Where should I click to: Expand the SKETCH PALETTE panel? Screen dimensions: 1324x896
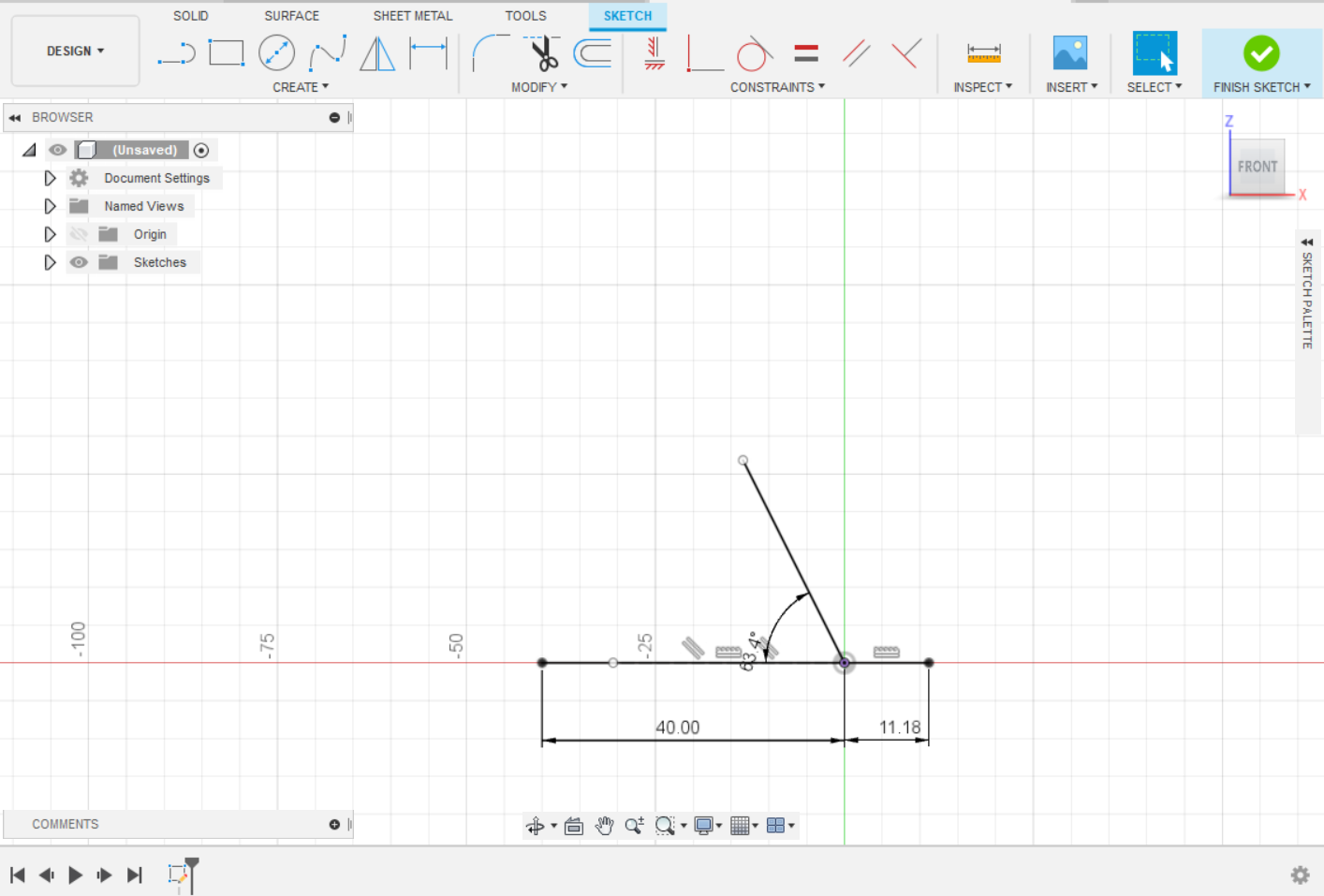coord(1307,242)
